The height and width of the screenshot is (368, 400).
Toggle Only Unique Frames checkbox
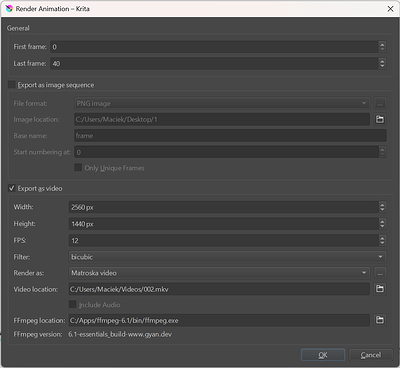78,167
